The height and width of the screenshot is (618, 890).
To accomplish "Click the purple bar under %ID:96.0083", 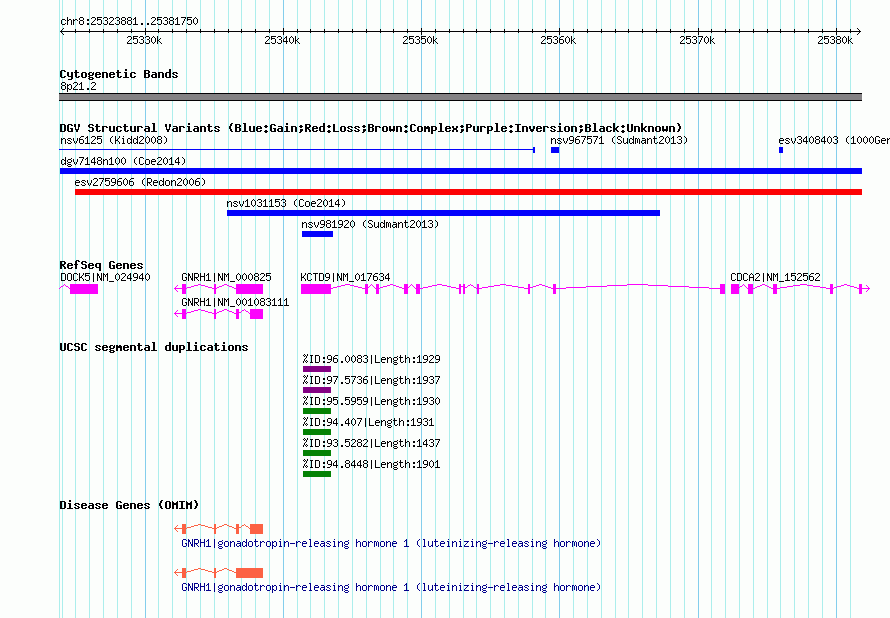I will point(317,369).
